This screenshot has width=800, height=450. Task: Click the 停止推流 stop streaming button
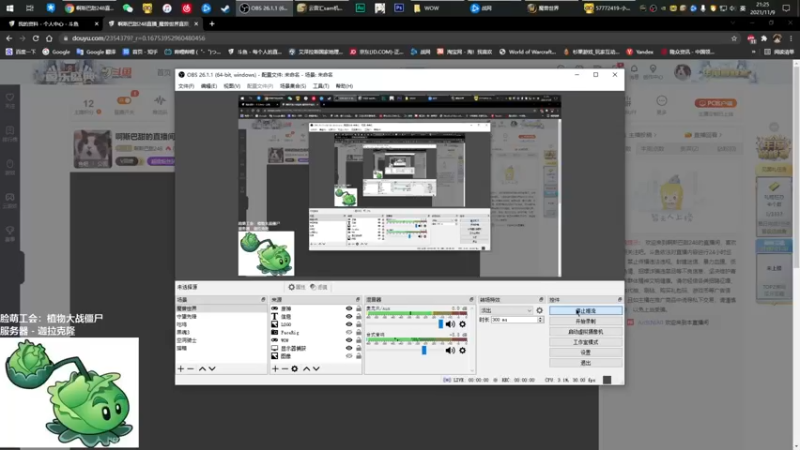586,311
